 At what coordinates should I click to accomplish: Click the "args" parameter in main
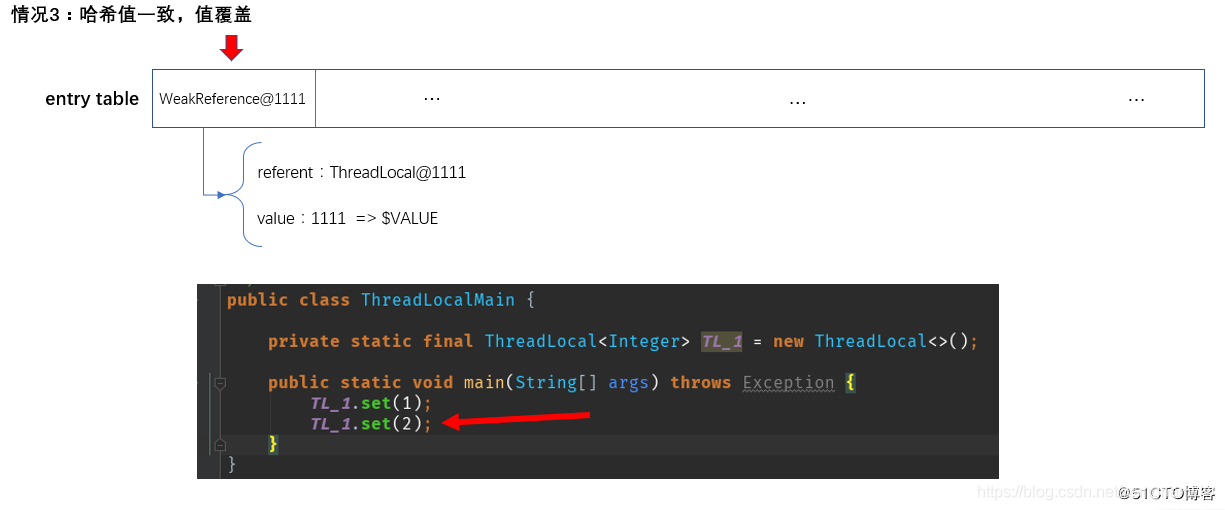tap(629, 383)
